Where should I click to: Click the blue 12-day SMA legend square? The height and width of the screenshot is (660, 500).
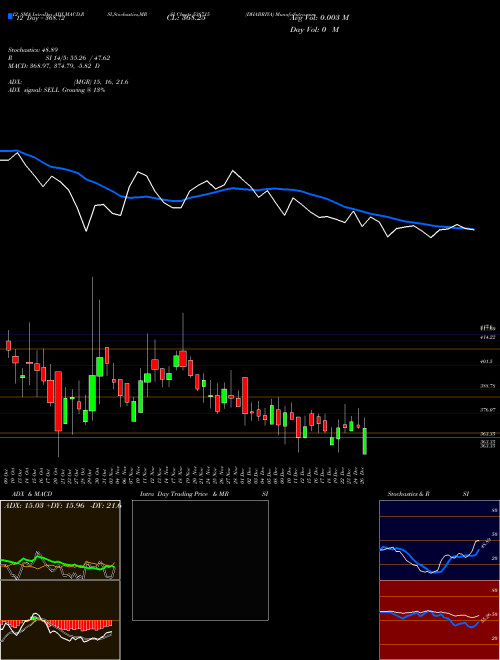10,17
